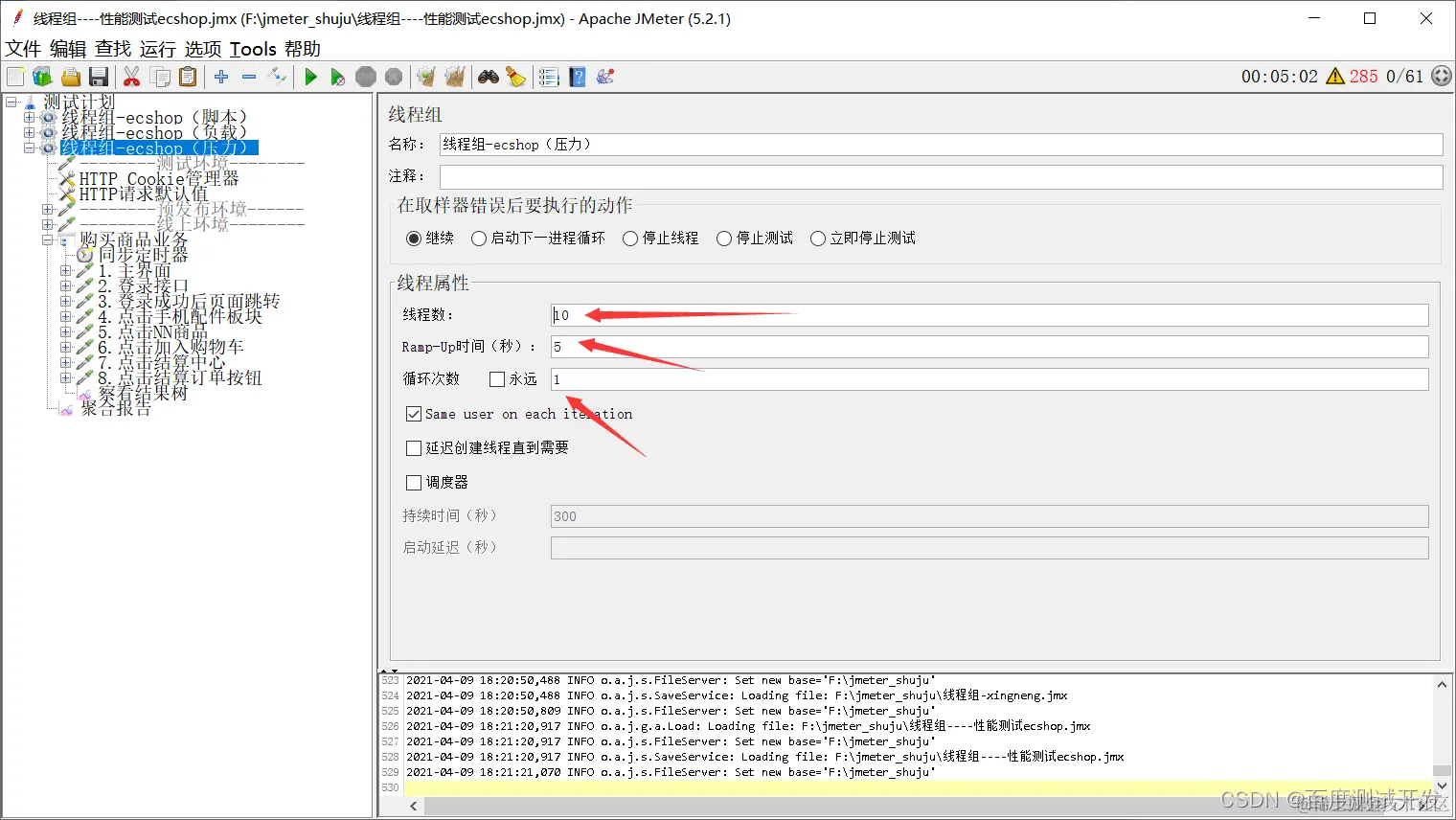The height and width of the screenshot is (820, 1456).
Task: Click the Reset Search yellow broom icon
Action: tap(516, 77)
